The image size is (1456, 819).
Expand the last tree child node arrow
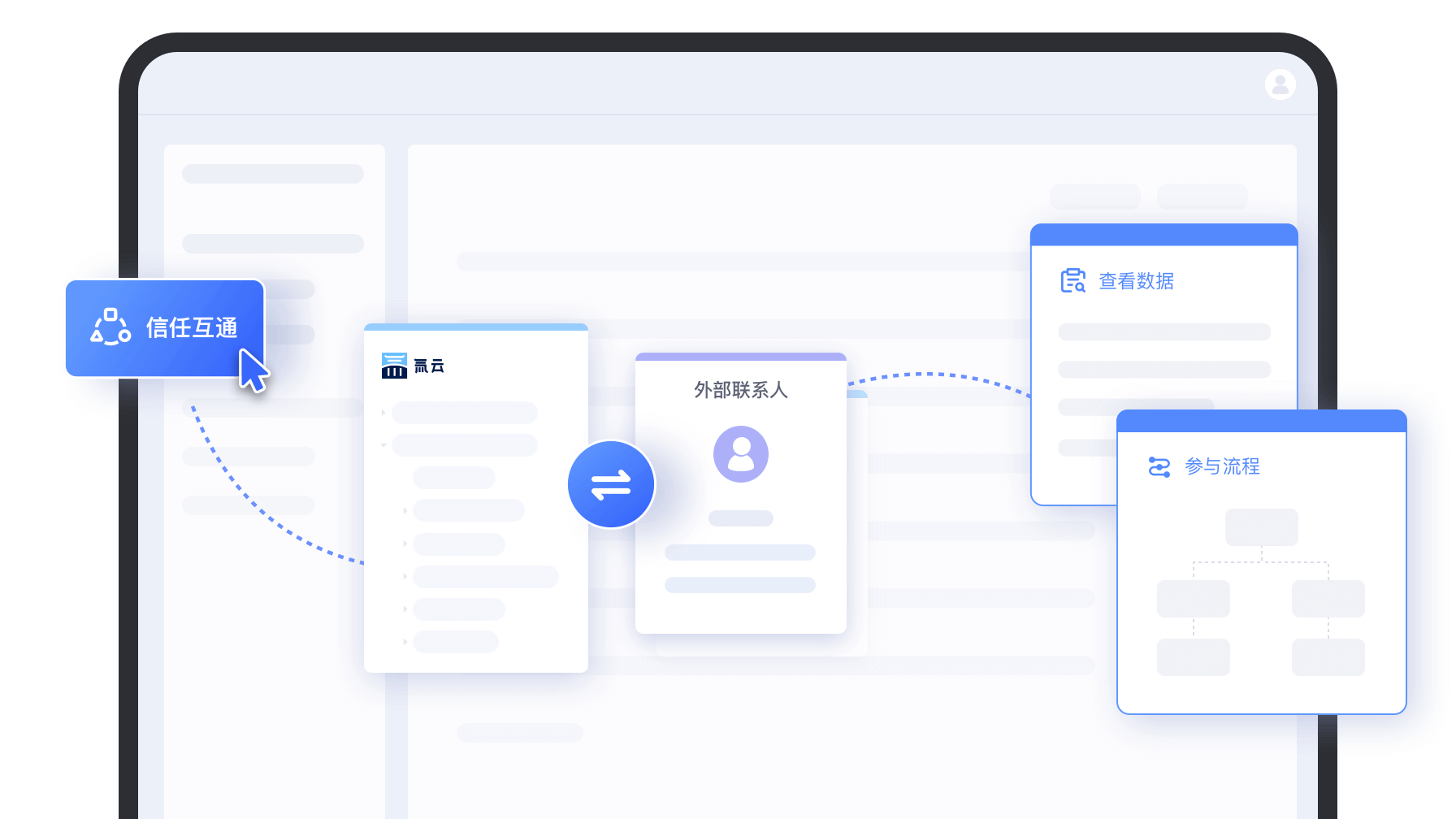(405, 642)
